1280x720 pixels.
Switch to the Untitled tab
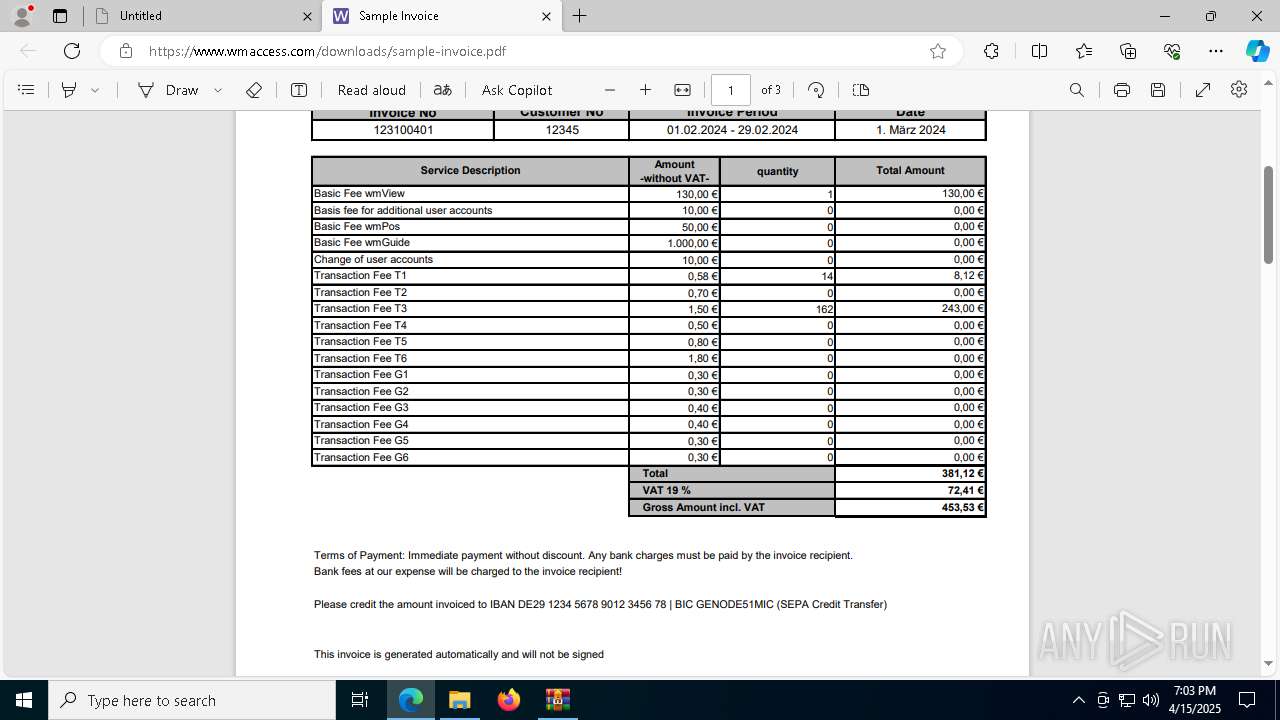pos(201,16)
